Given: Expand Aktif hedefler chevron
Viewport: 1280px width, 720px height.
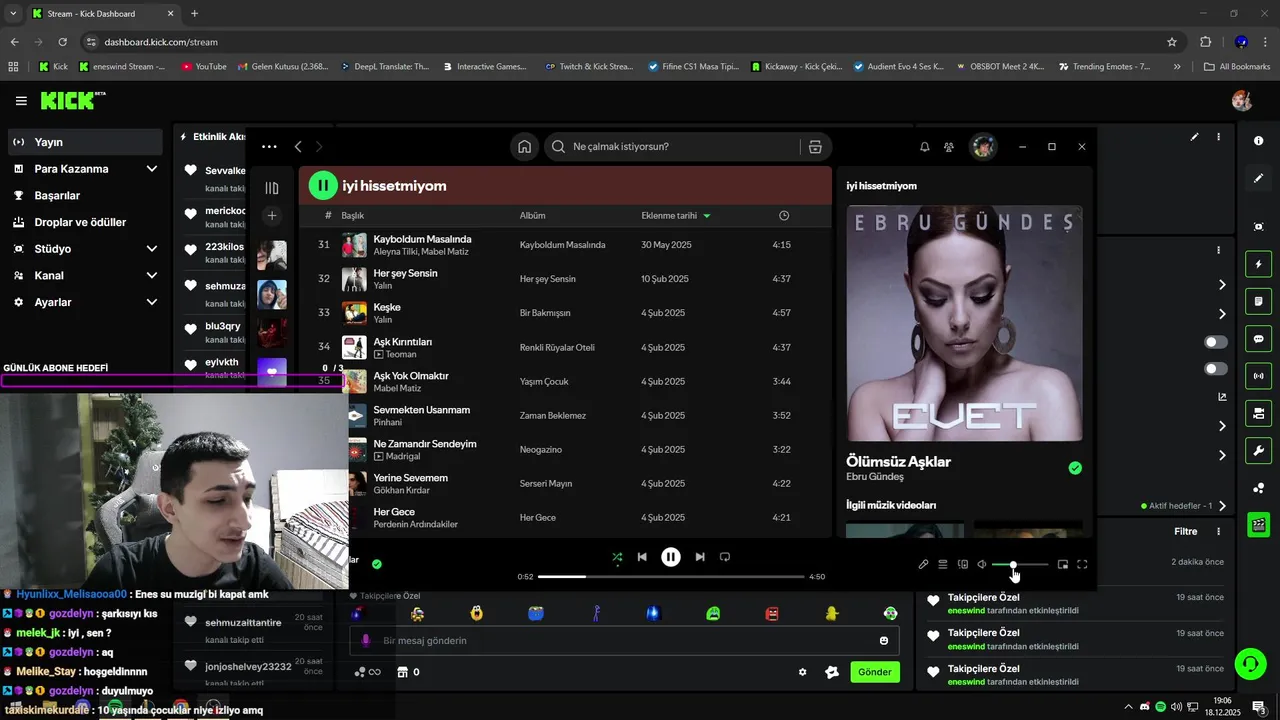Looking at the screenshot, I should [x=1222, y=506].
